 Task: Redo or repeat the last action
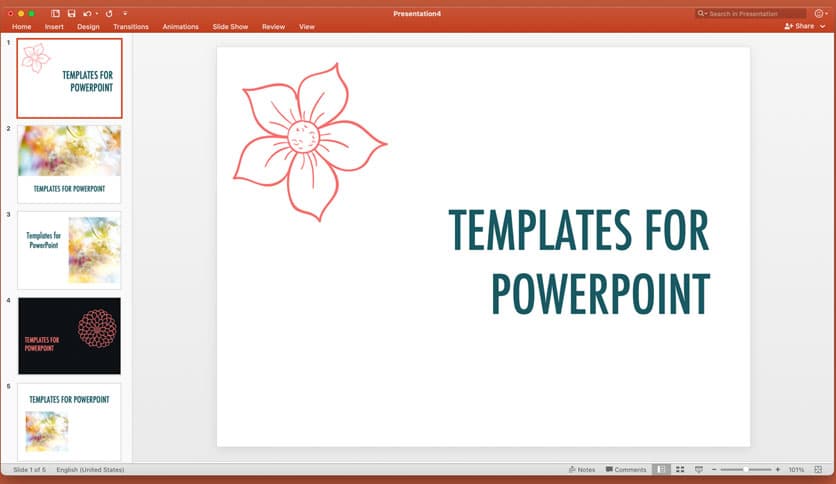coord(109,13)
